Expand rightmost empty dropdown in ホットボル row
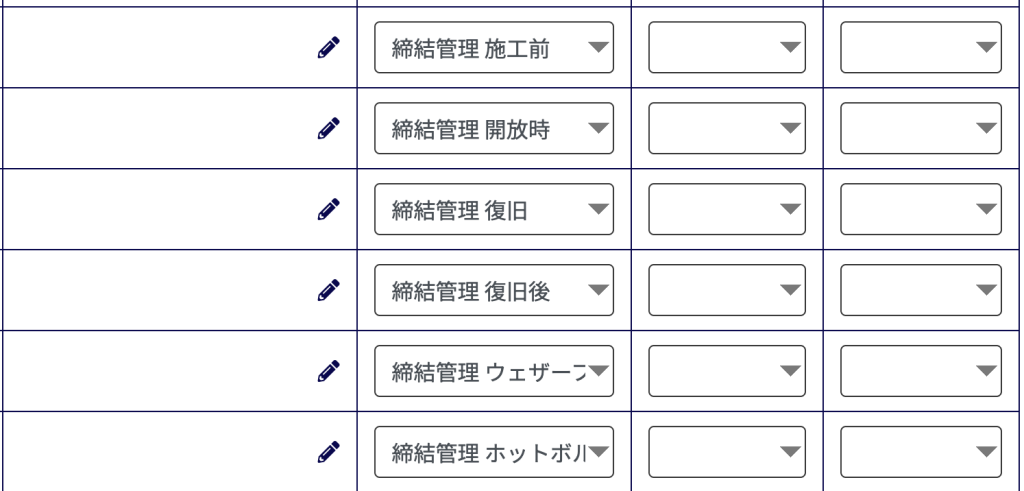 coord(921,452)
